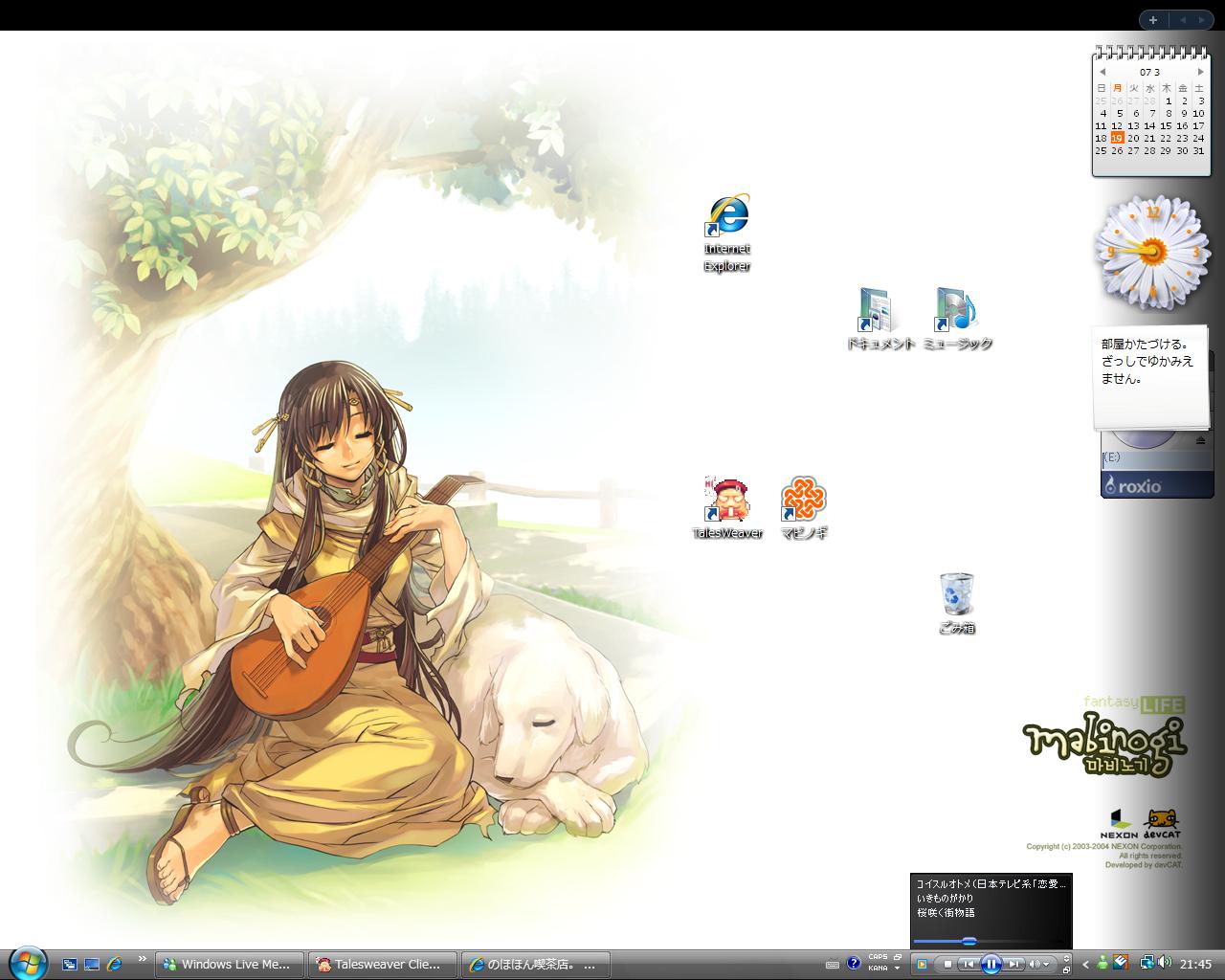Viewport: 1225px width, 980px height.
Task: Mute the media player toolbar speaker
Action: (x=1034, y=964)
